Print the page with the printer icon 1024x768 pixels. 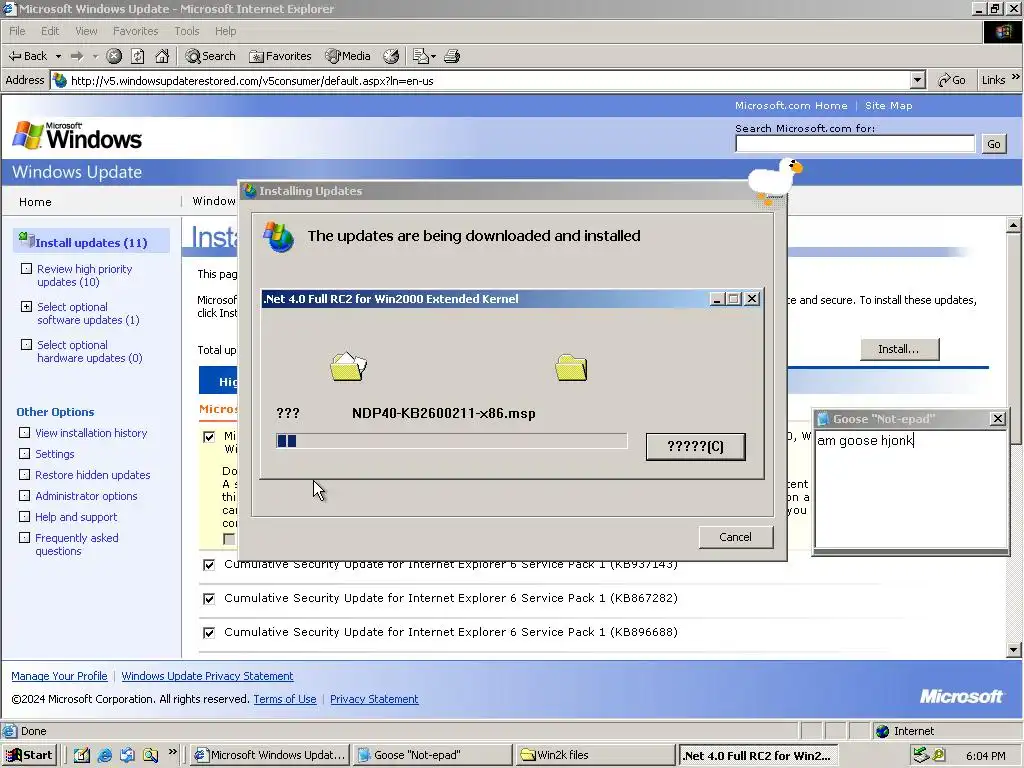click(x=452, y=56)
